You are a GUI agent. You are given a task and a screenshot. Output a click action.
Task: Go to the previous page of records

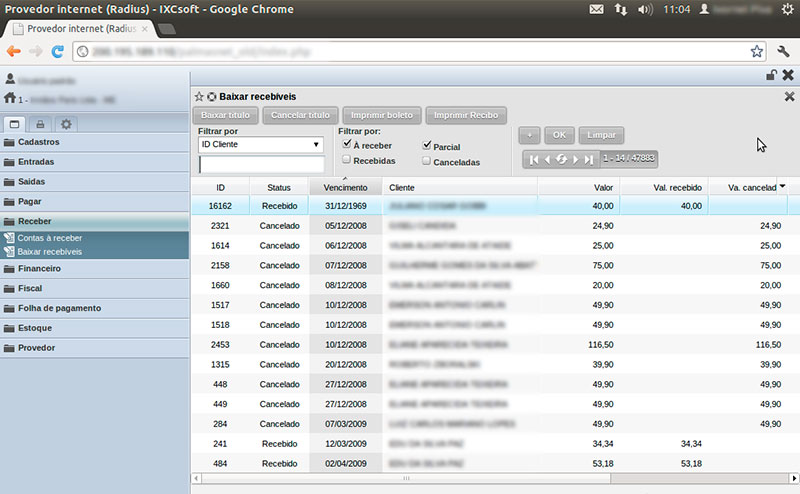coord(547,160)
